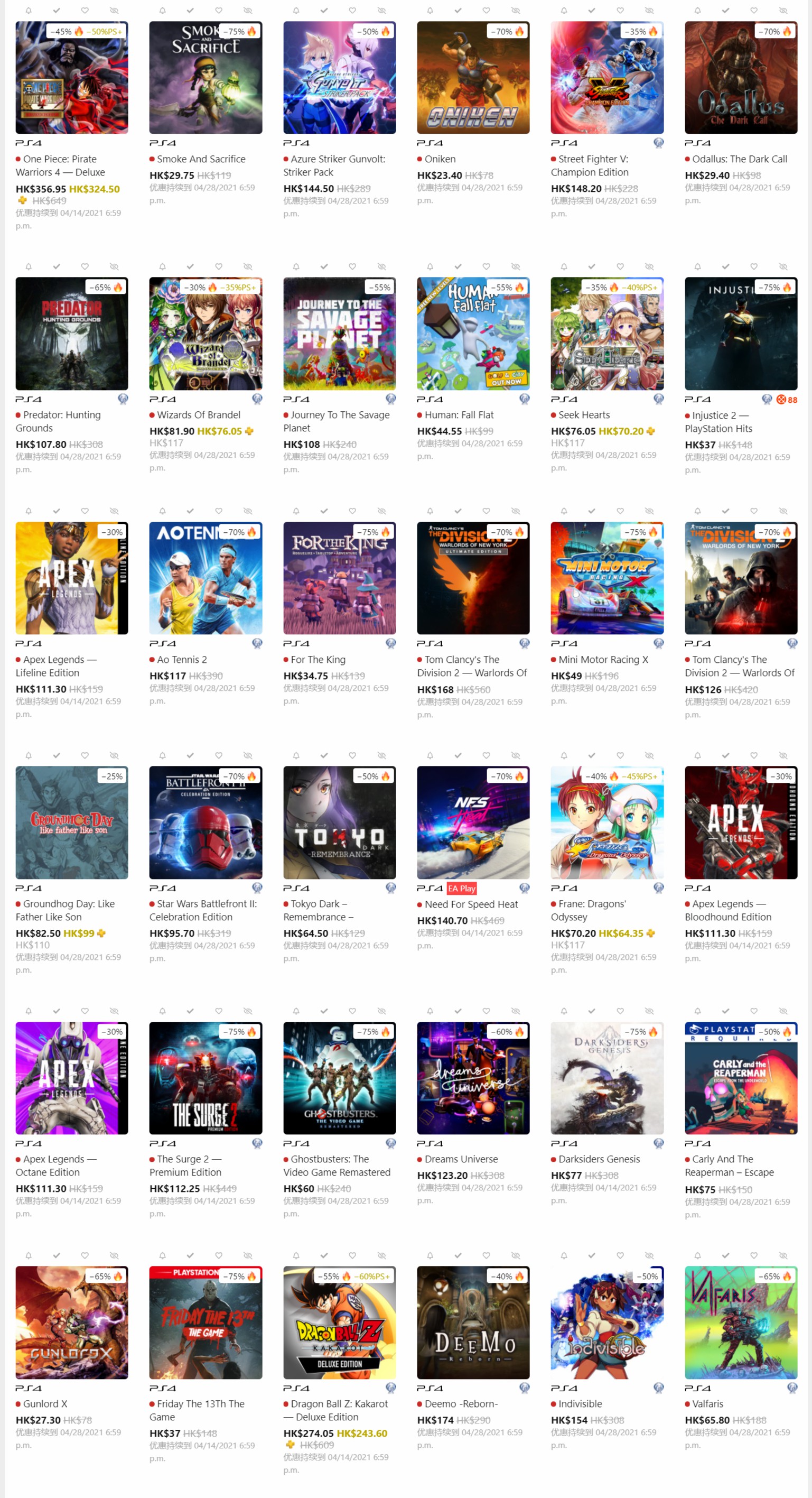
Task: Click the bell icon above Valfaris
Action: (x=697, y=1255)
